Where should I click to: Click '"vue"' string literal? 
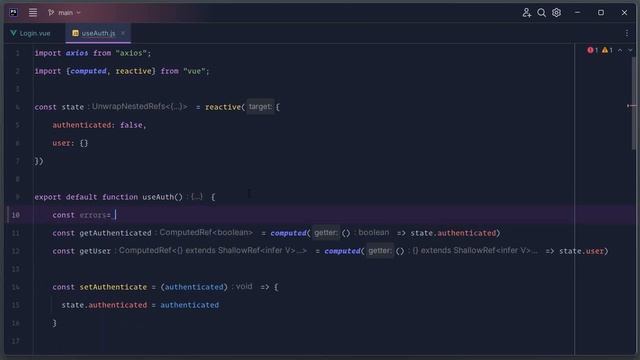[x=194, y=71]
